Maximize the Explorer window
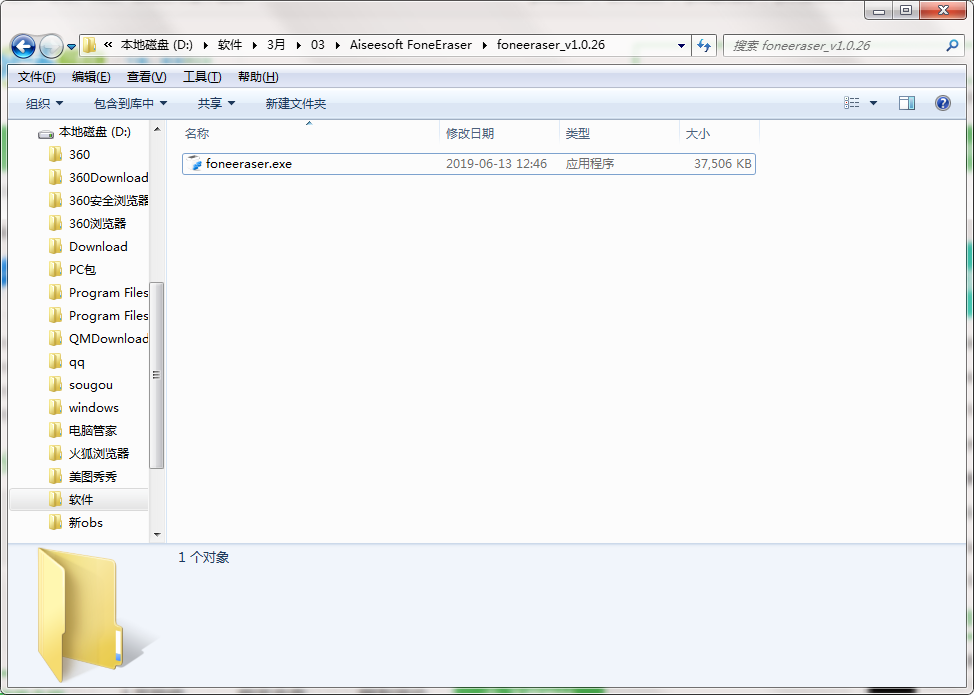This screenshot has height=695, width=974. pos(906,11)
